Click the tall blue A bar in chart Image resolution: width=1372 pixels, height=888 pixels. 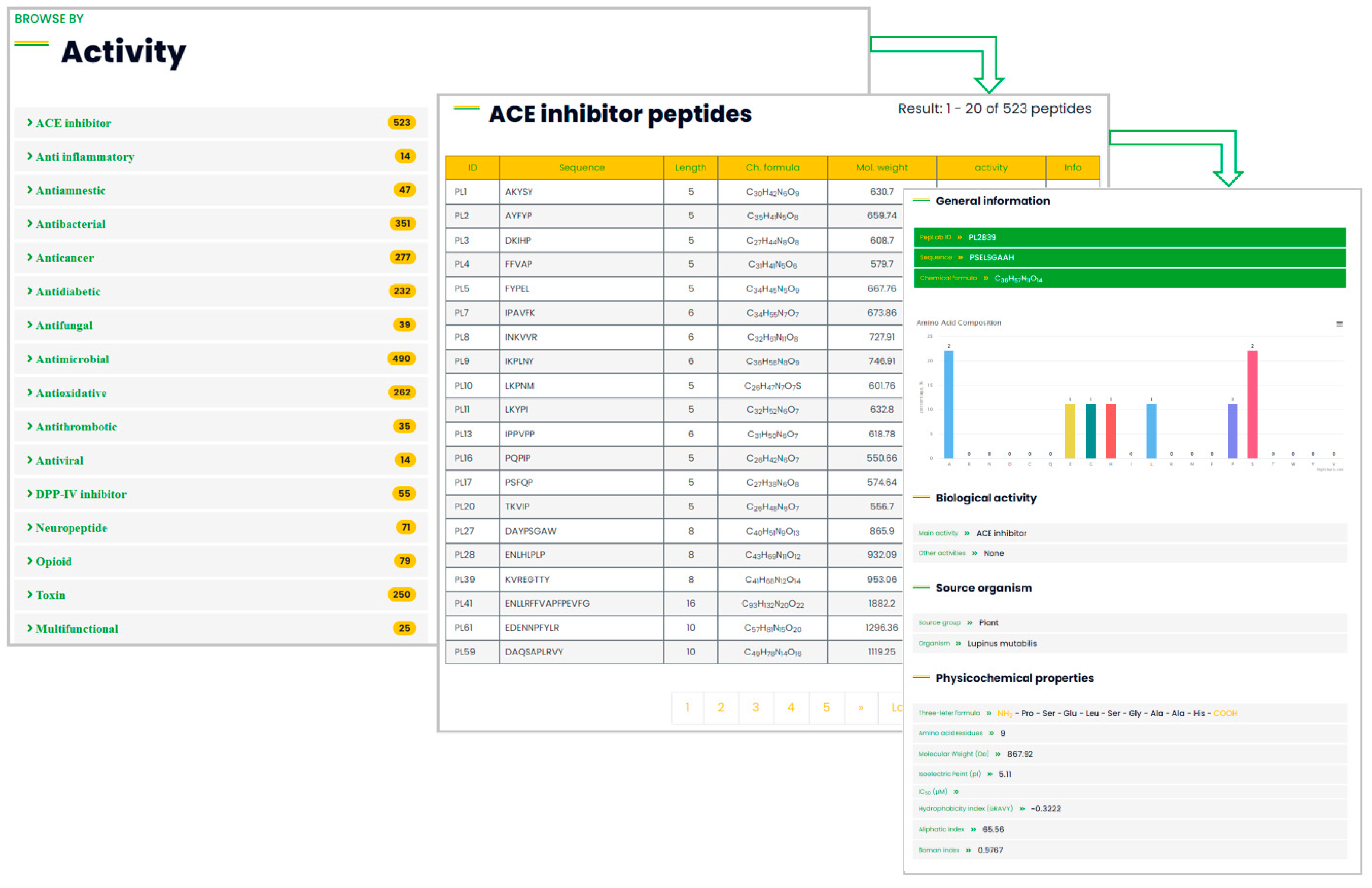pos(948,404)
